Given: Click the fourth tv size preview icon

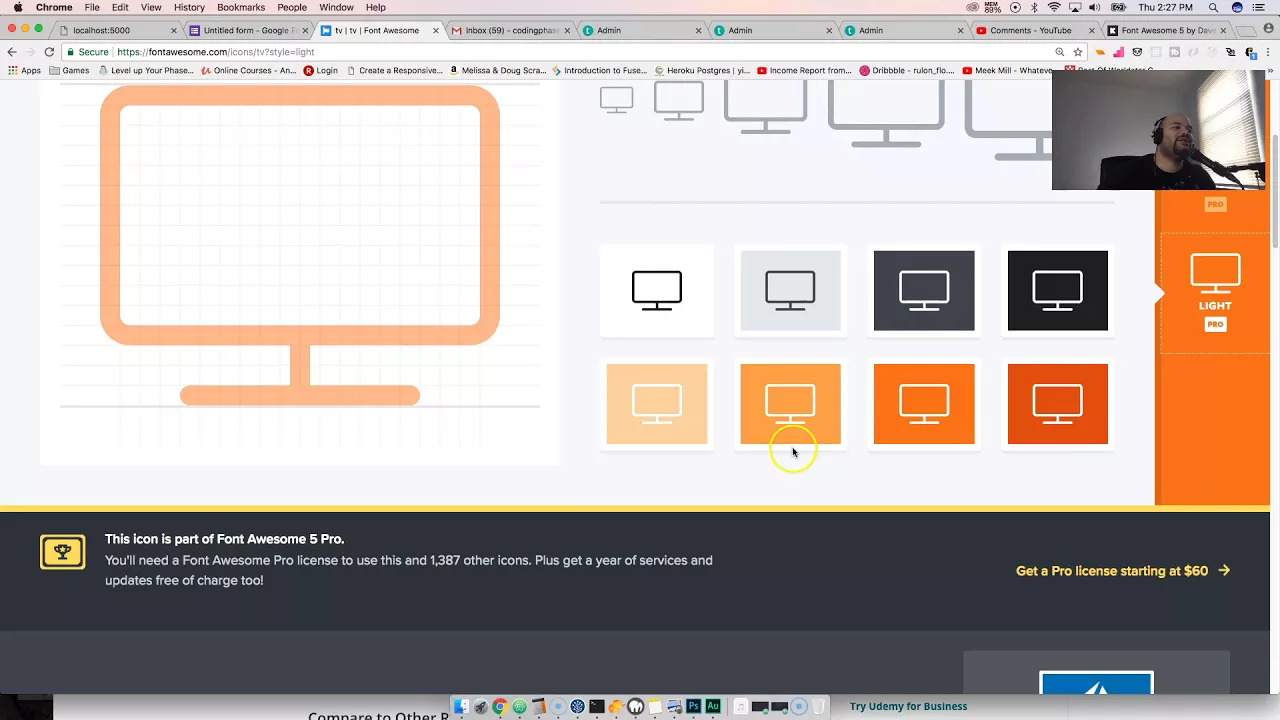Looking at the screenshot, I should [x=886, y=114].
